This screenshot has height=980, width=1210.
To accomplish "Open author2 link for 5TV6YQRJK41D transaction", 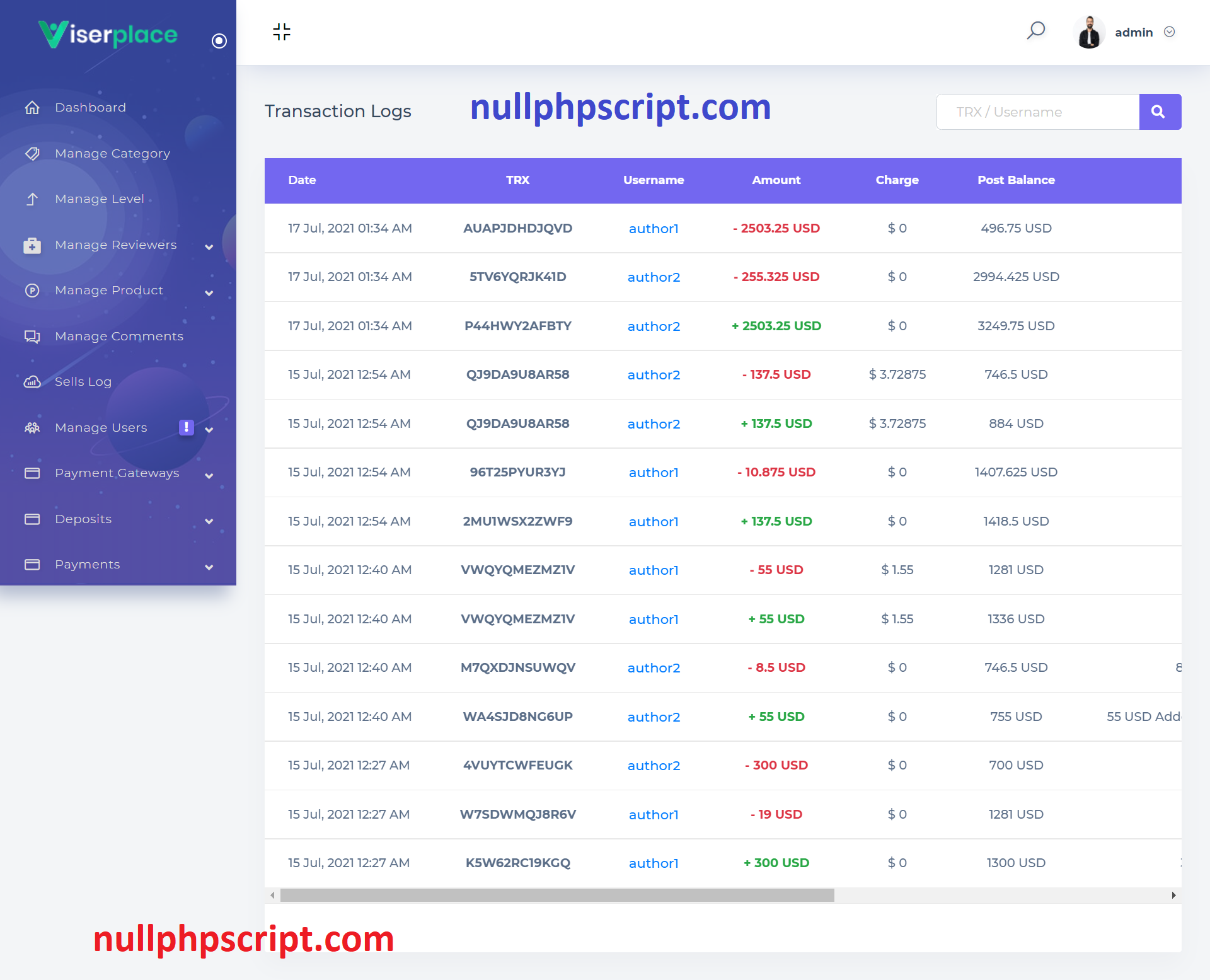I will (654, 277).
